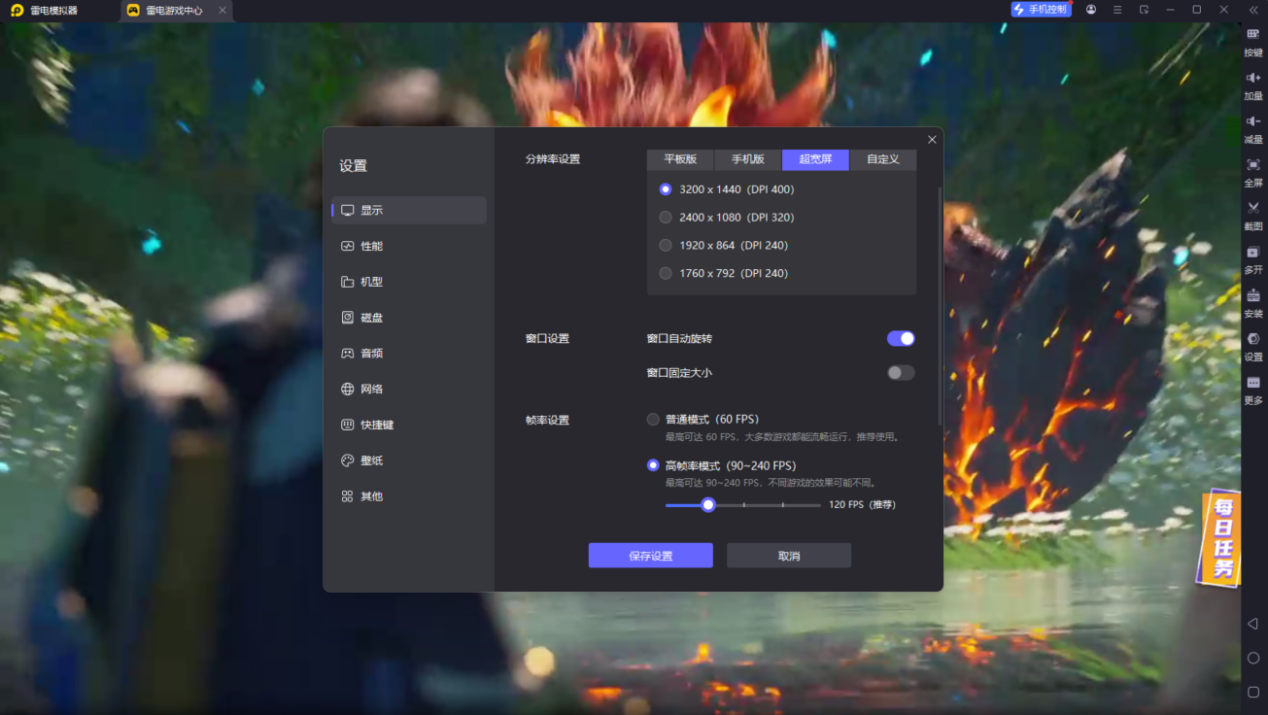Image resolution: width=1268 pixels, height=715 pixels.
Task: Open 音频 audio settings
Action: coord(409,353)
